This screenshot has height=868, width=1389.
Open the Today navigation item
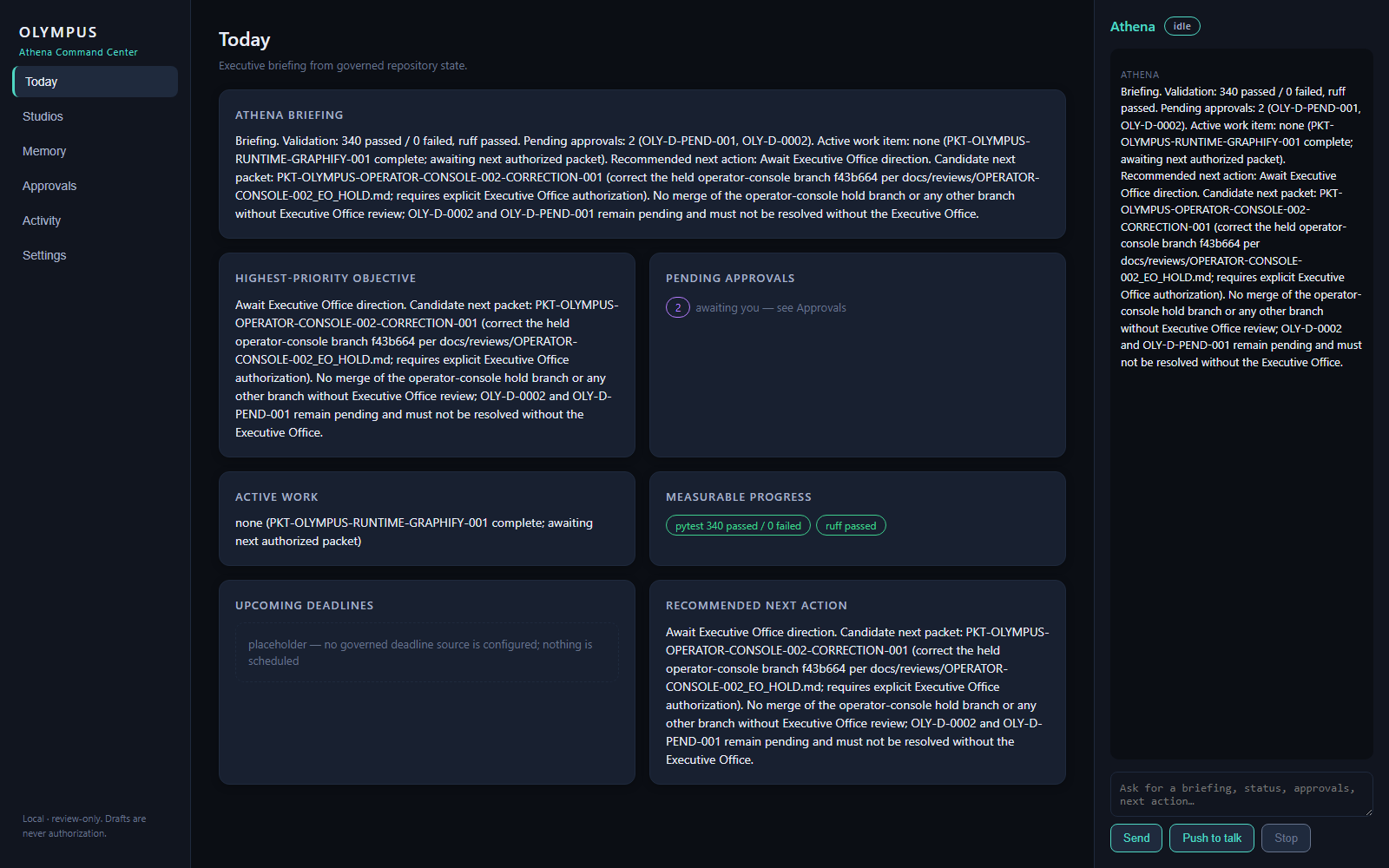95,82
